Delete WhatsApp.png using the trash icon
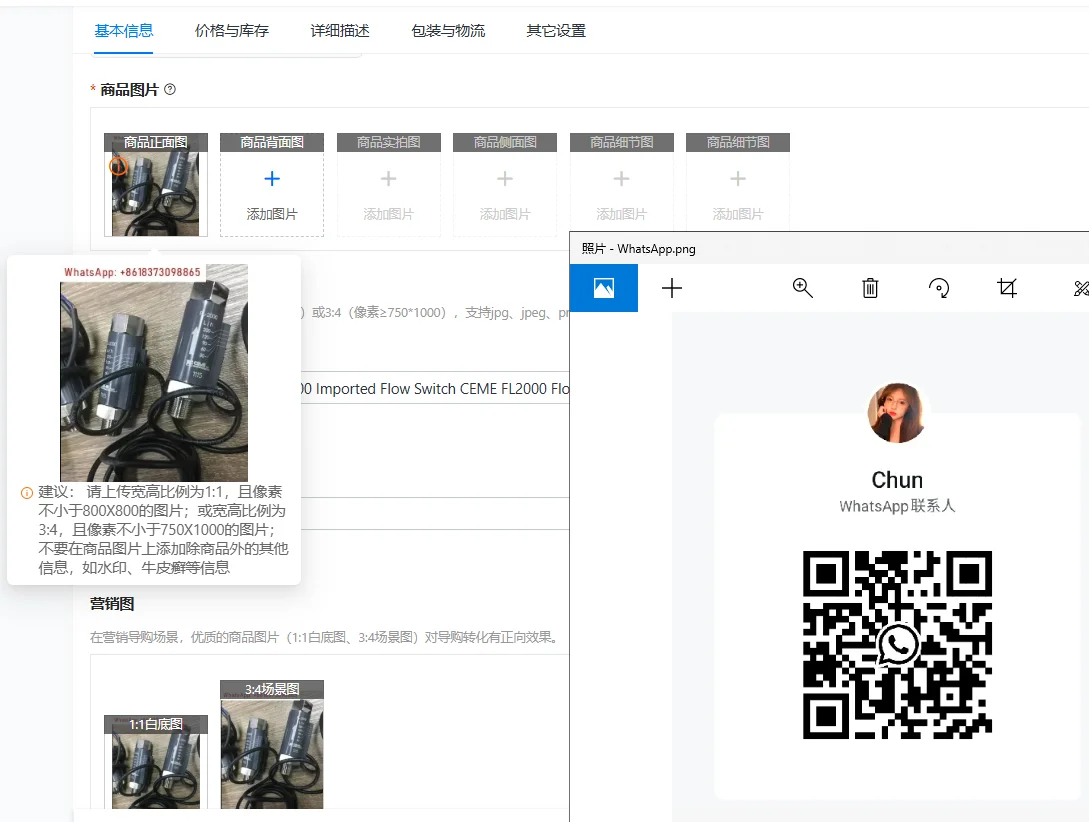Screen dimensions: 1089x822 869,288
